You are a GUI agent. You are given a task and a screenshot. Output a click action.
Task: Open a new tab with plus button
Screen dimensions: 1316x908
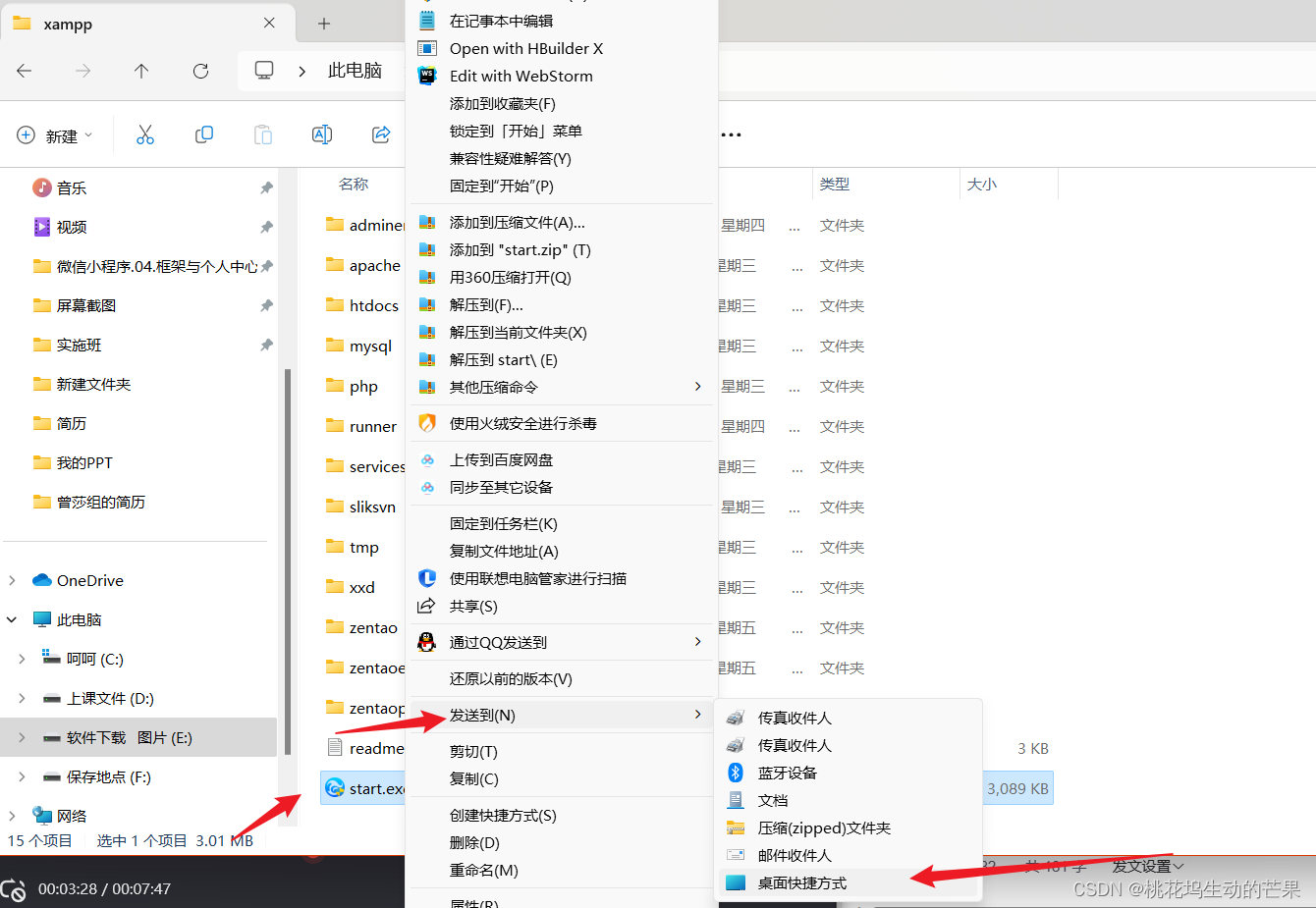[324, 24]
